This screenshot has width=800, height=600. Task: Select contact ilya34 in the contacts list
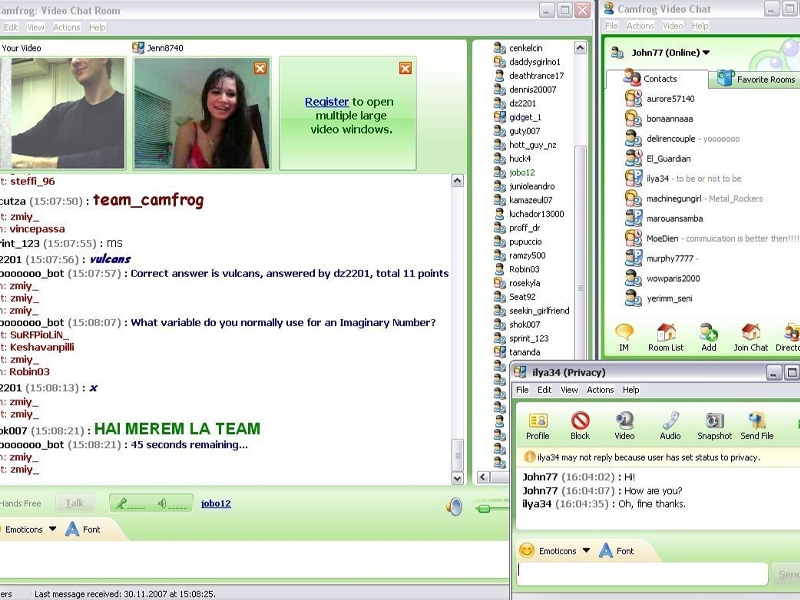pyautogui.click(x=657, y=179)
